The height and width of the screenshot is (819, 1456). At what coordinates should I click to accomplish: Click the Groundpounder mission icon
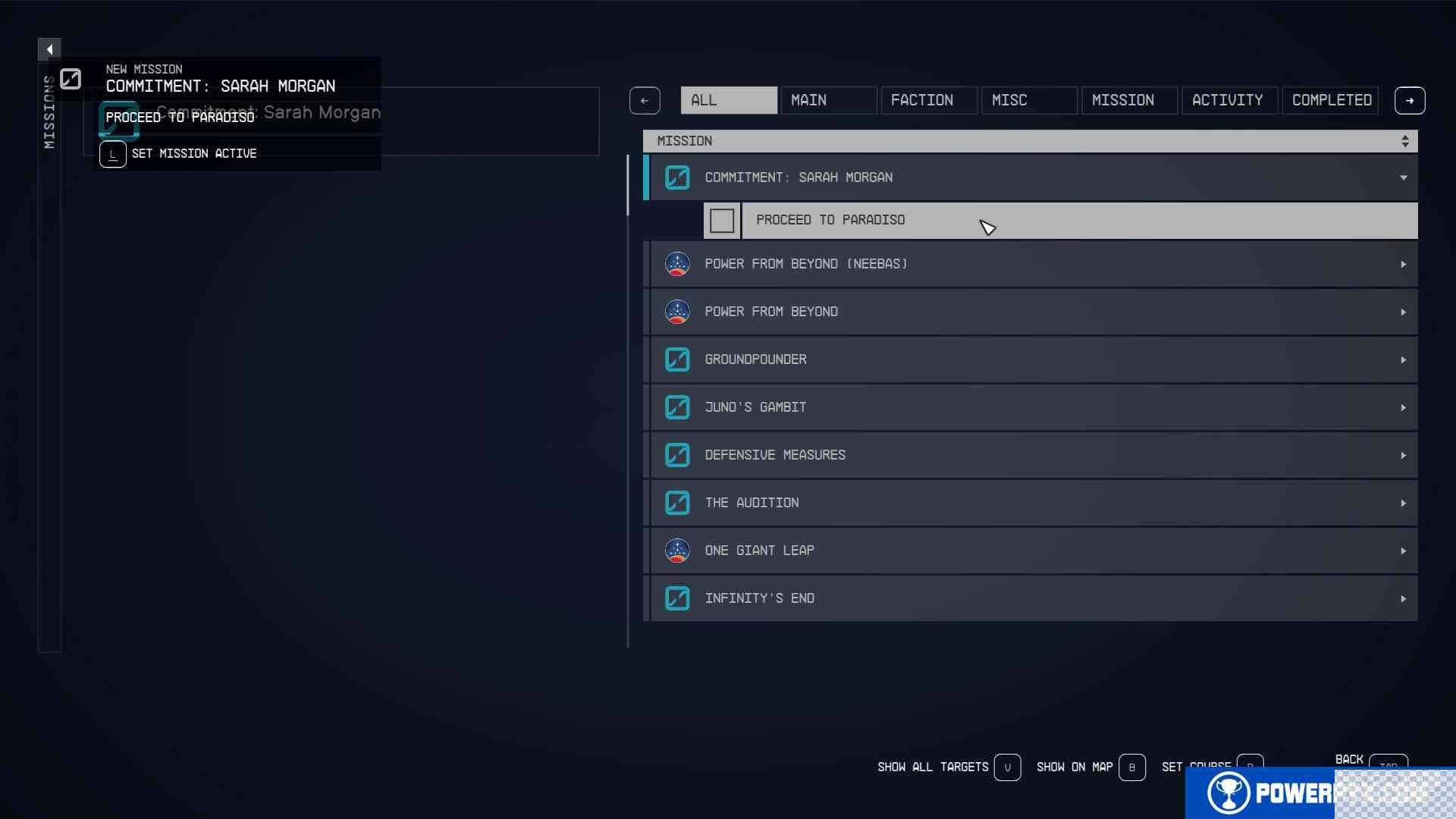(677, 358)
